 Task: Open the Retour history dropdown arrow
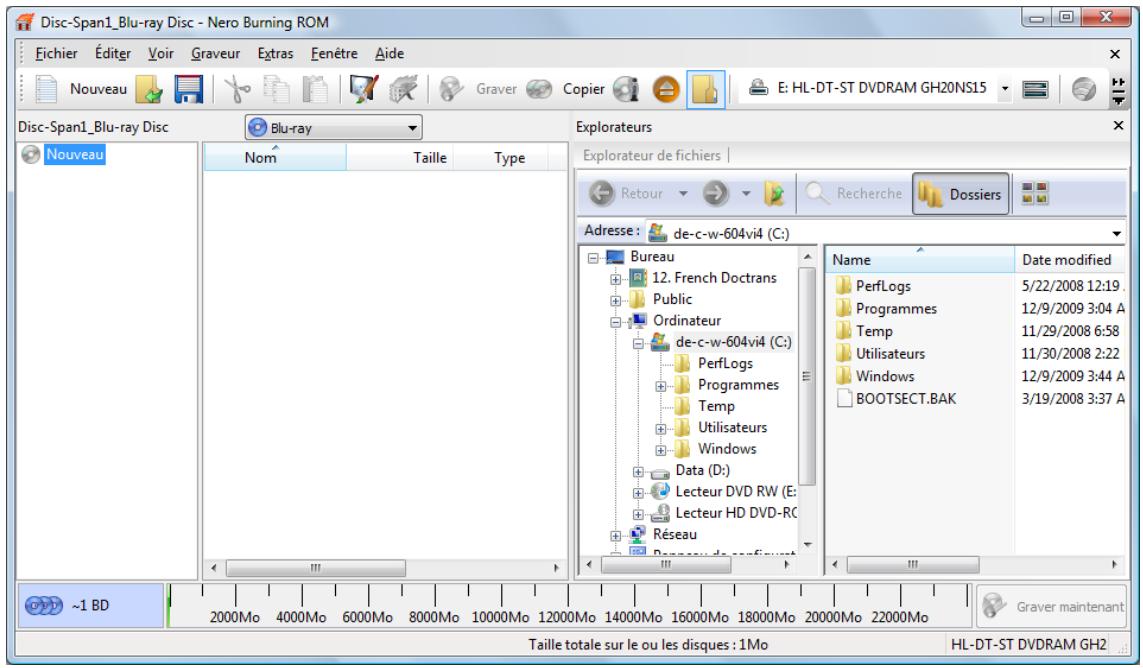coord(683,193)
